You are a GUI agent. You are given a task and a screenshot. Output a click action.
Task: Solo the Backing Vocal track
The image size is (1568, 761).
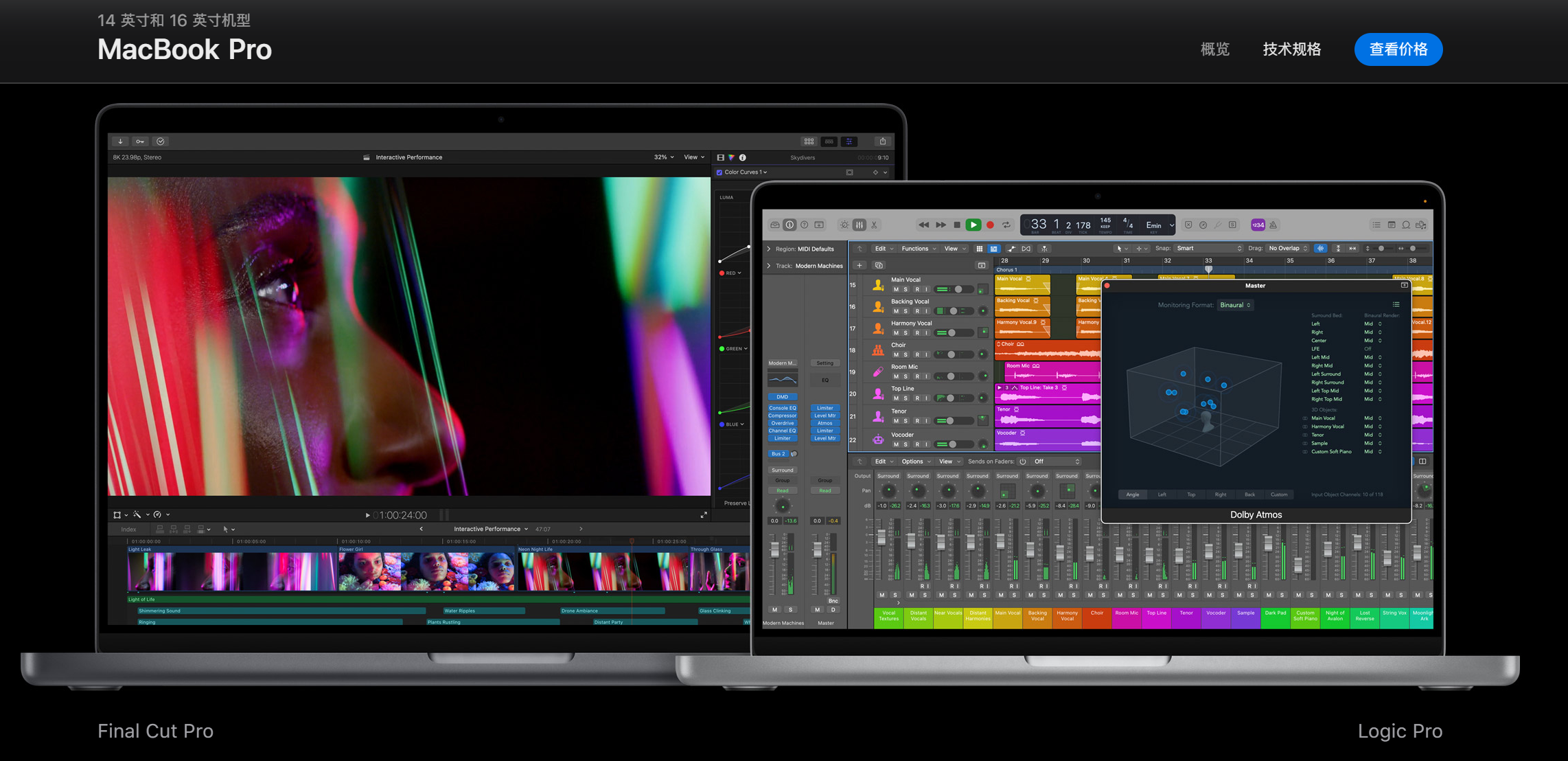point(906,312)
